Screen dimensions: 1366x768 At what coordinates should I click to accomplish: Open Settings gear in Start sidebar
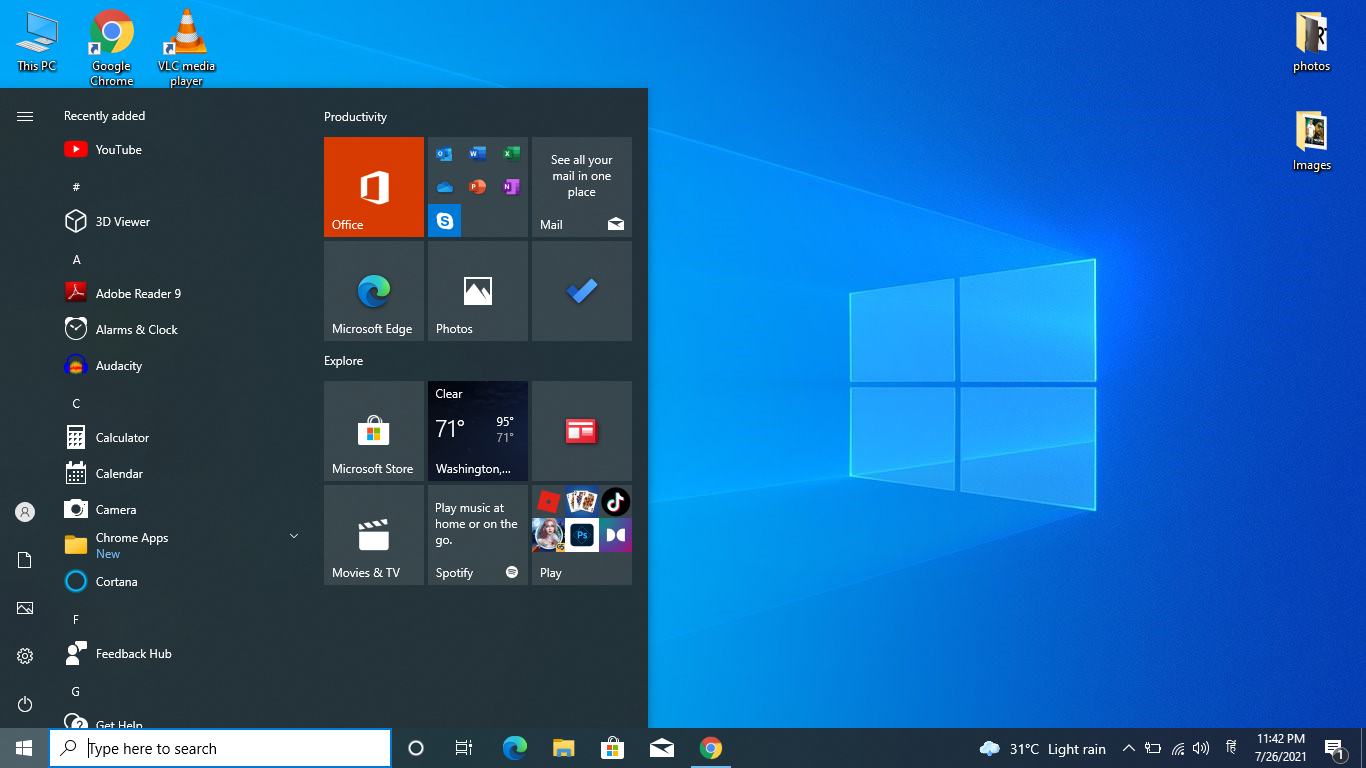point(25,656)
